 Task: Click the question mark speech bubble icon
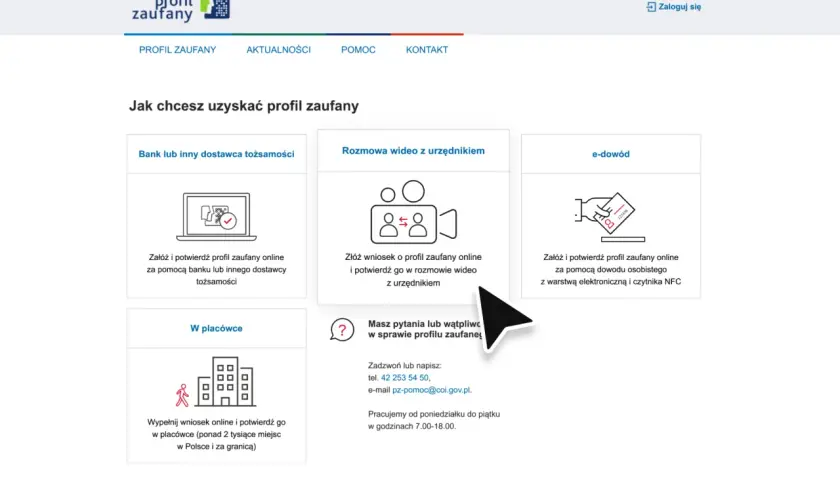(342, 330)
